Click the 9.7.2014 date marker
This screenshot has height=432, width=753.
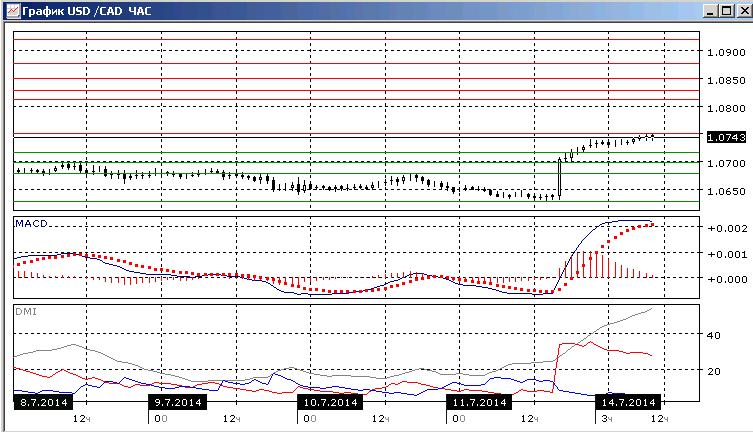pyautogui.click(x=178, y=402)
